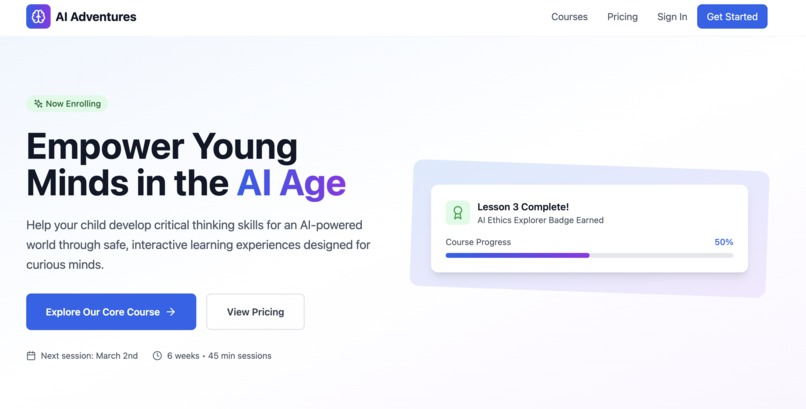This screenshot has width=806, height=409.
Task: Click the Lesson 3 Complete! heading
Action: click(x=523, y=207)
